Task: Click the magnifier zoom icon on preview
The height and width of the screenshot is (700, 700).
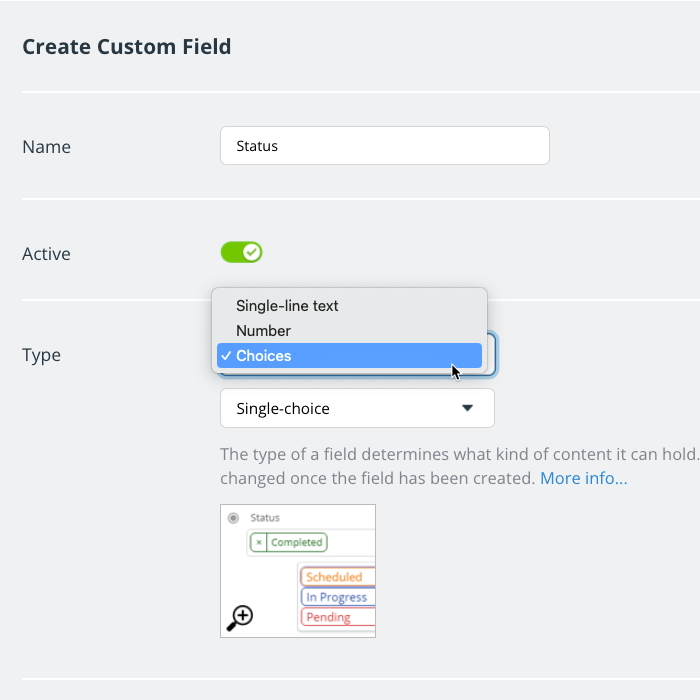Action: coord(240,618)
